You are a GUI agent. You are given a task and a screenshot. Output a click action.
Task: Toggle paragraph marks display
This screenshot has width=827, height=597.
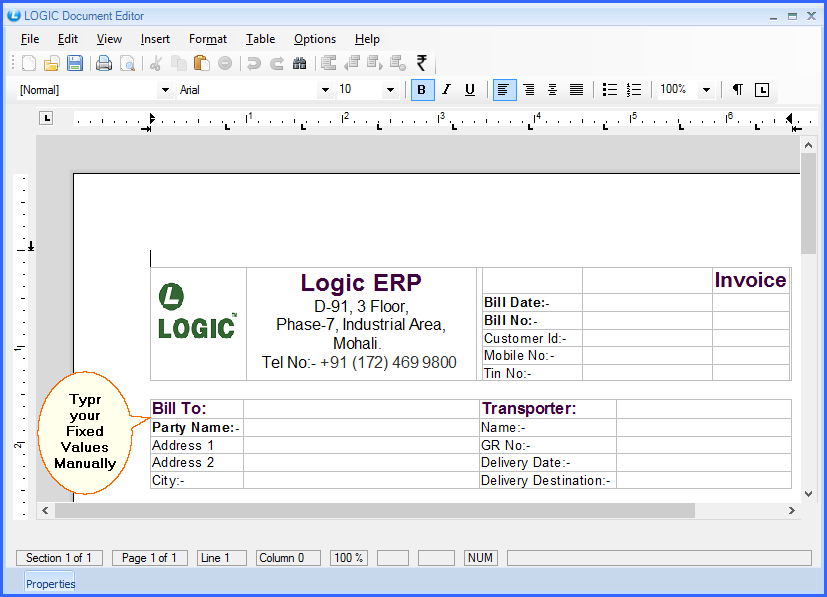pyautogui.click(x=738, y=90)
